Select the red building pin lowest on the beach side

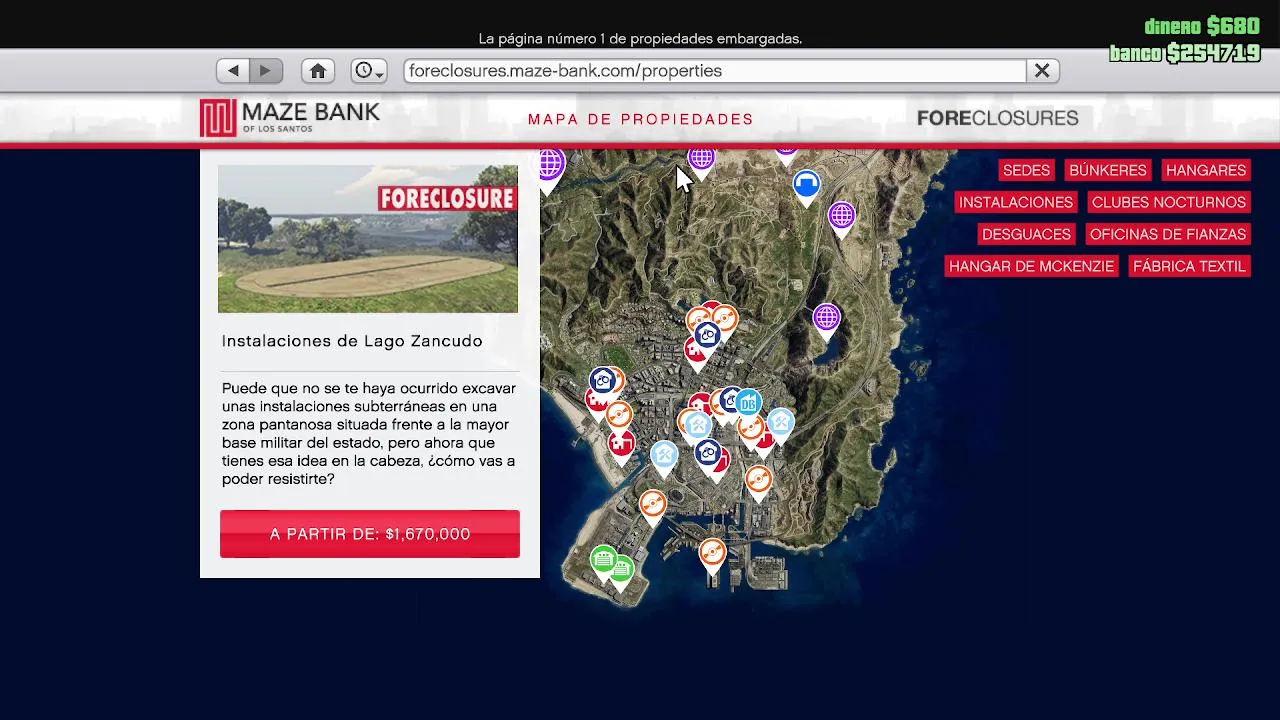(x=621, y=445)
